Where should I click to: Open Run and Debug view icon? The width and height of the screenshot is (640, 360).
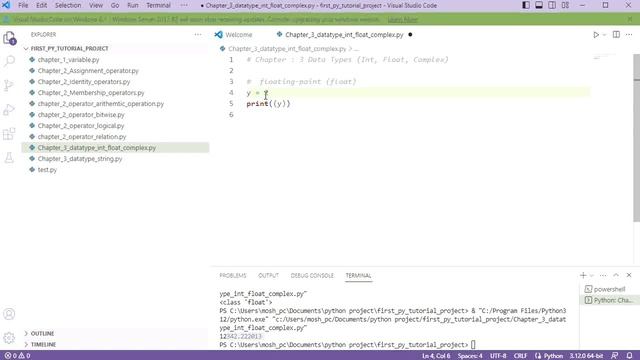pos(9,109)
